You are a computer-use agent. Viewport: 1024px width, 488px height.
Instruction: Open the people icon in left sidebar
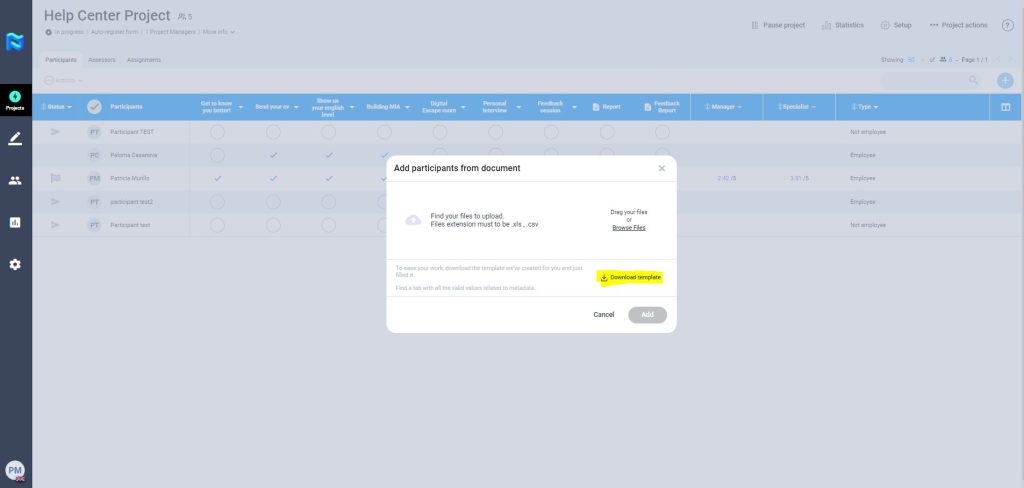(x=15, y=181)
